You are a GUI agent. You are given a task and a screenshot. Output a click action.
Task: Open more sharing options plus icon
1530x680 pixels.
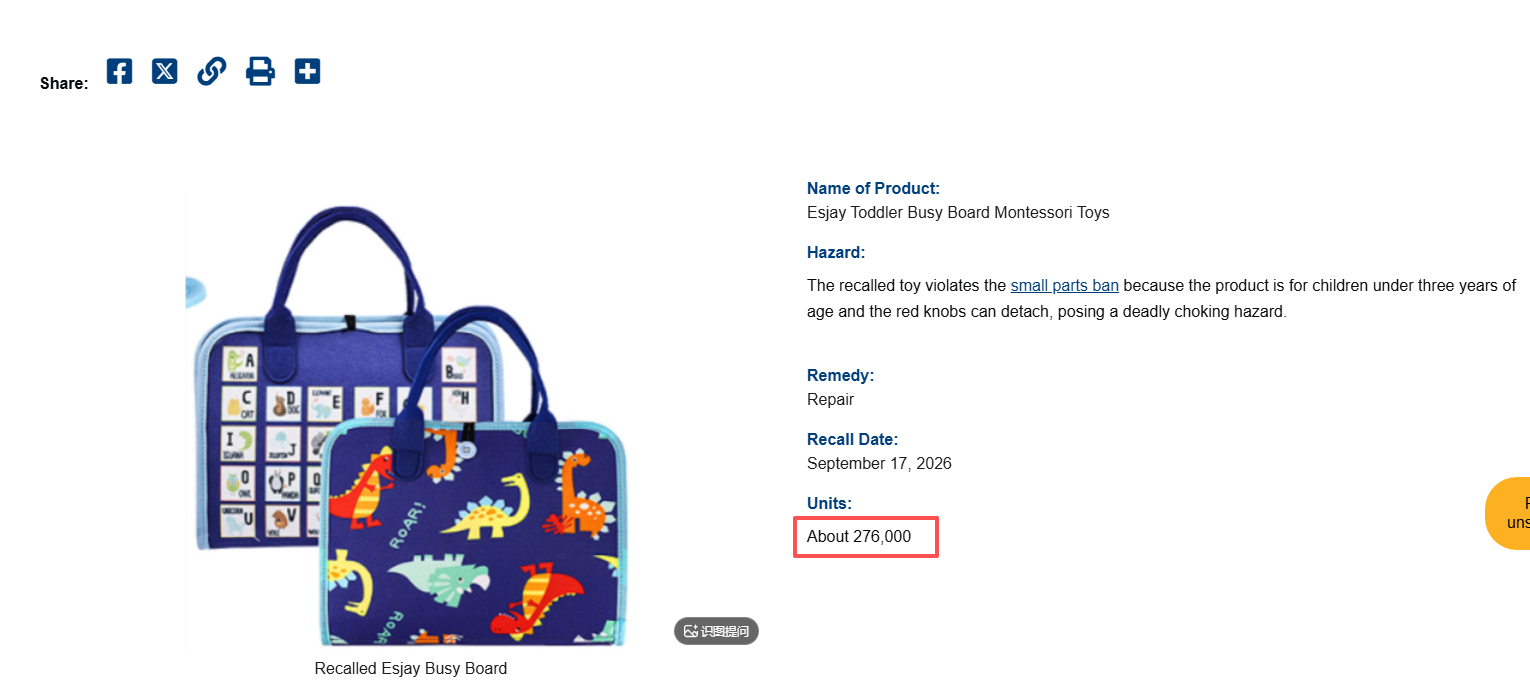307,72
